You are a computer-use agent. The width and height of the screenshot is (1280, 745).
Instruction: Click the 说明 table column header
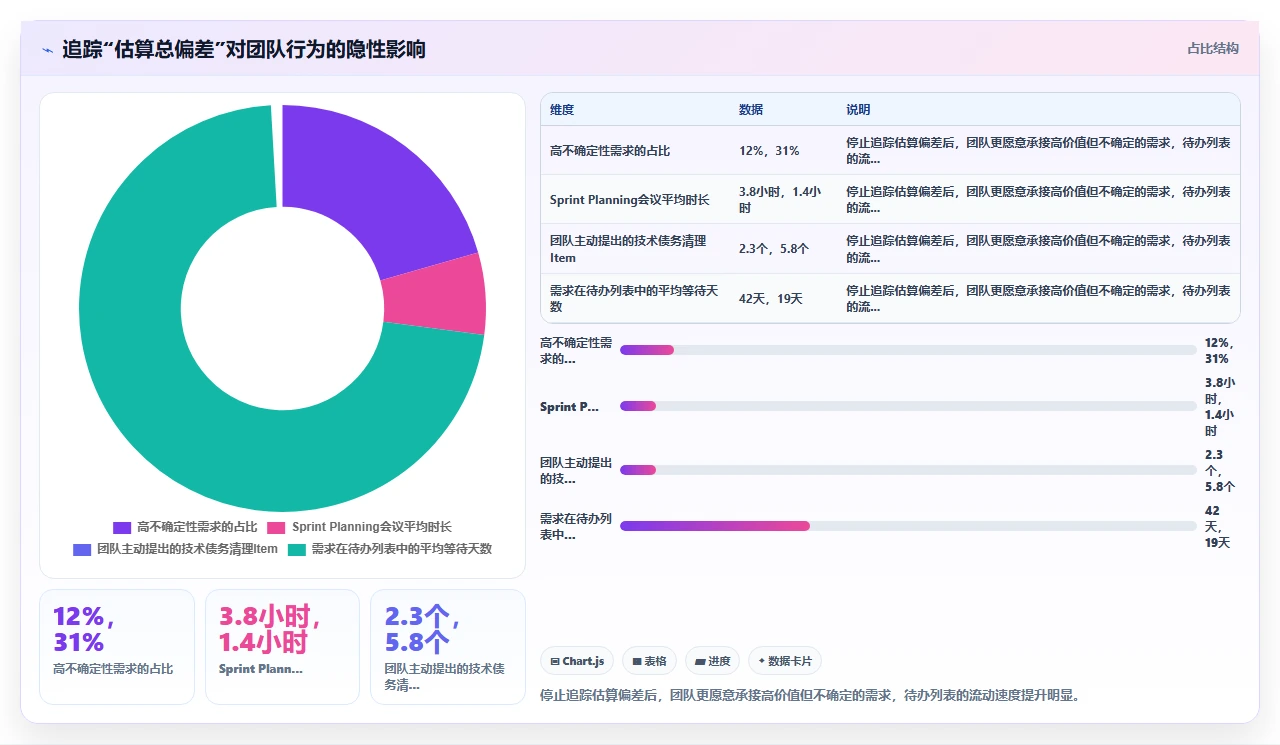858,110
